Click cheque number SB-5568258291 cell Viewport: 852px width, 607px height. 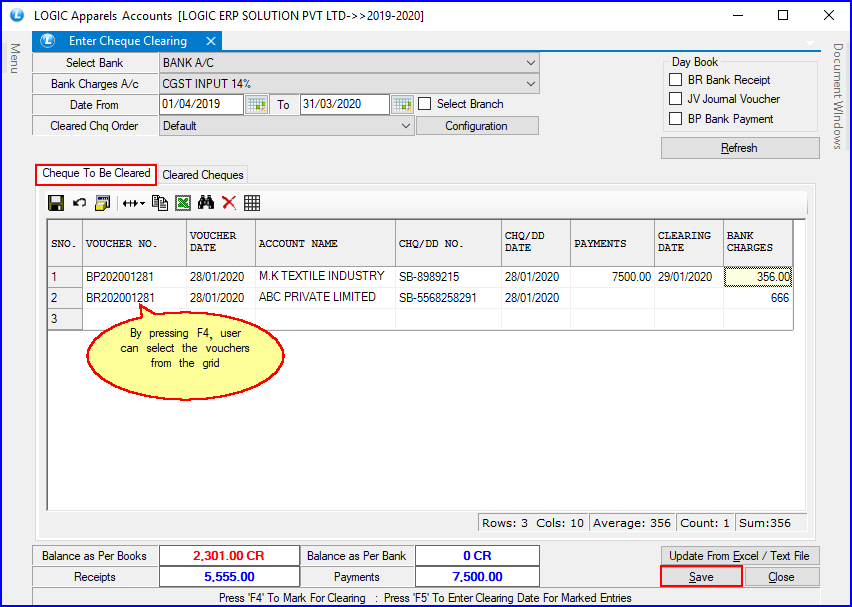click(448, 298)
